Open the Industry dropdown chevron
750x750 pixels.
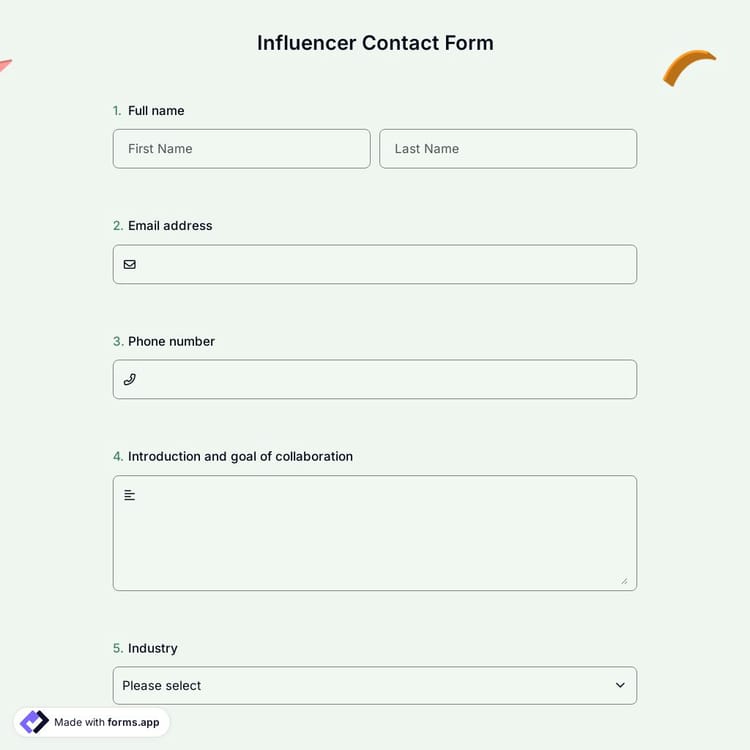[620, 685]
